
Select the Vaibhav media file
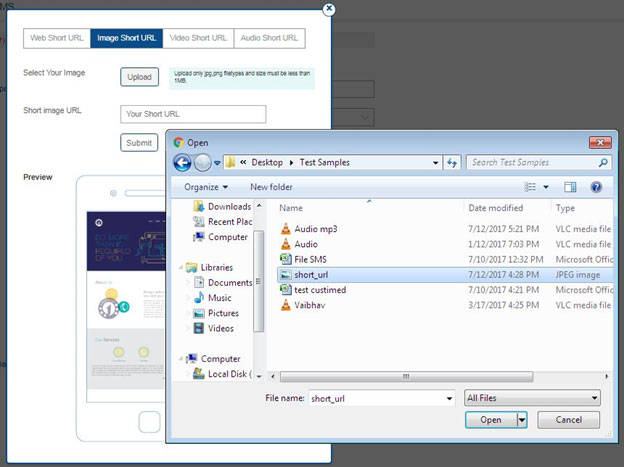[309, 305]
